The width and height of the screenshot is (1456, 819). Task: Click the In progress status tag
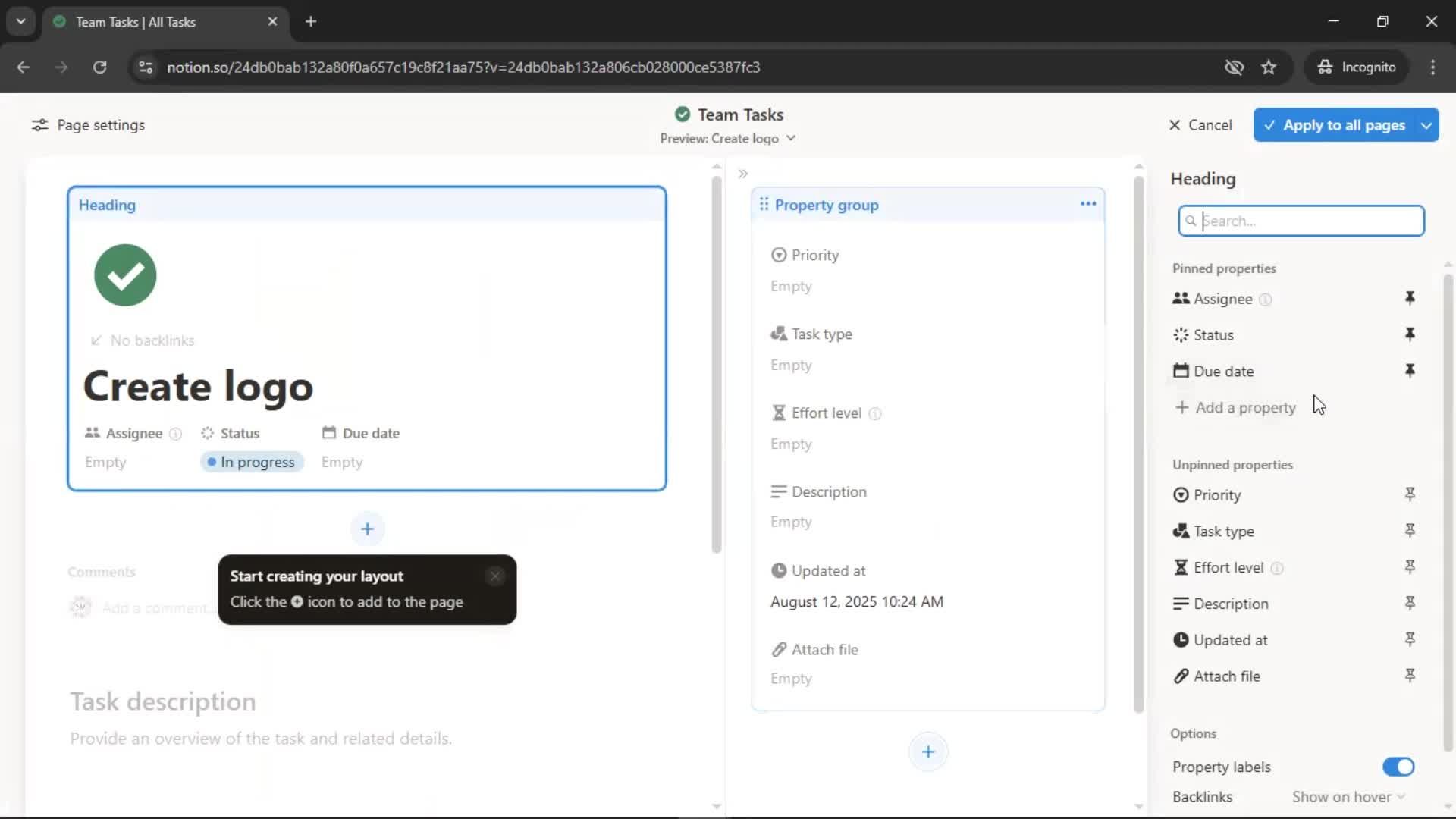coord(252,462)
